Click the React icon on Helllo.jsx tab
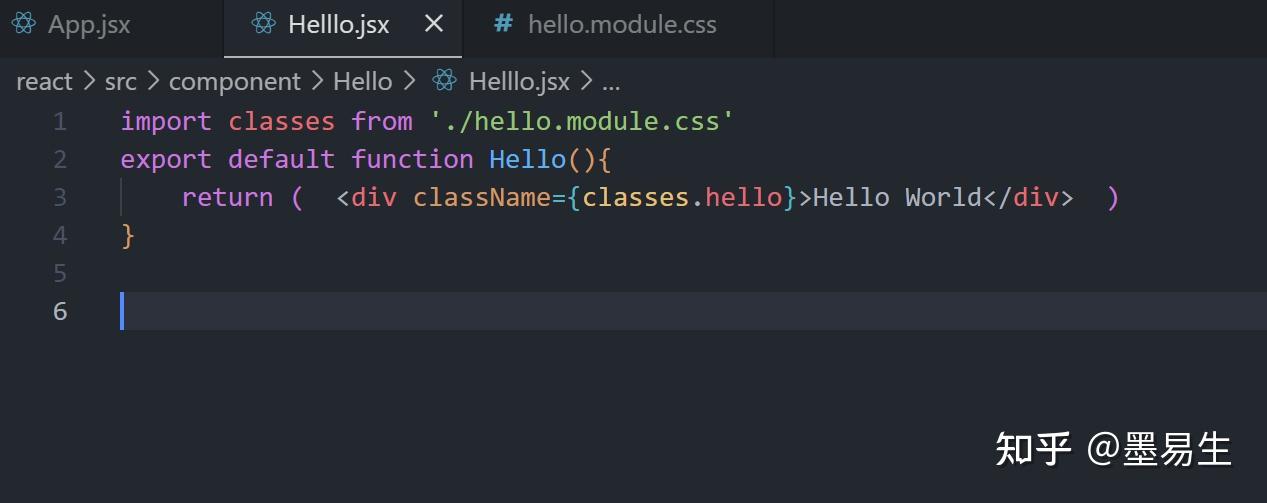The width and height of the screenshot is (1267, 503). [264, 24]
